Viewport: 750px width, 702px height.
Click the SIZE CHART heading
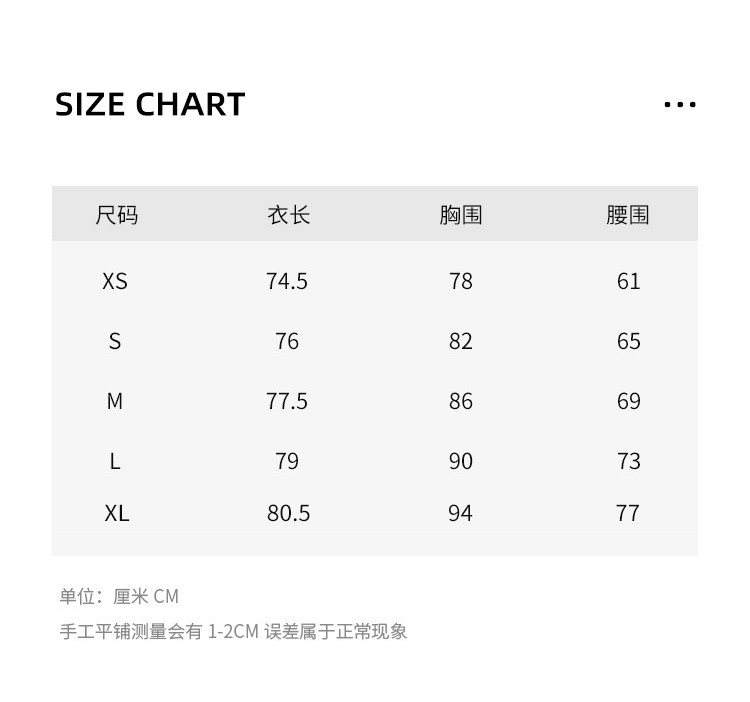coord(150,104)
